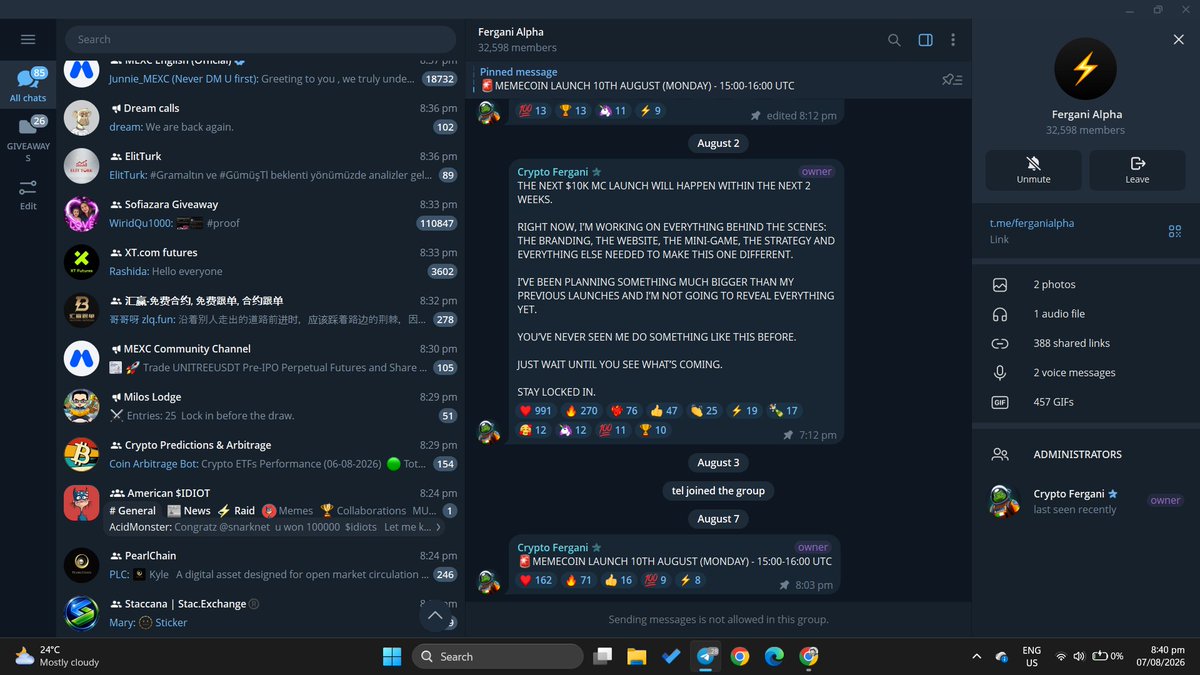The image size is (1200, 675).
Task: Add heart reaction with 991 count
Action: coord(536,410)
